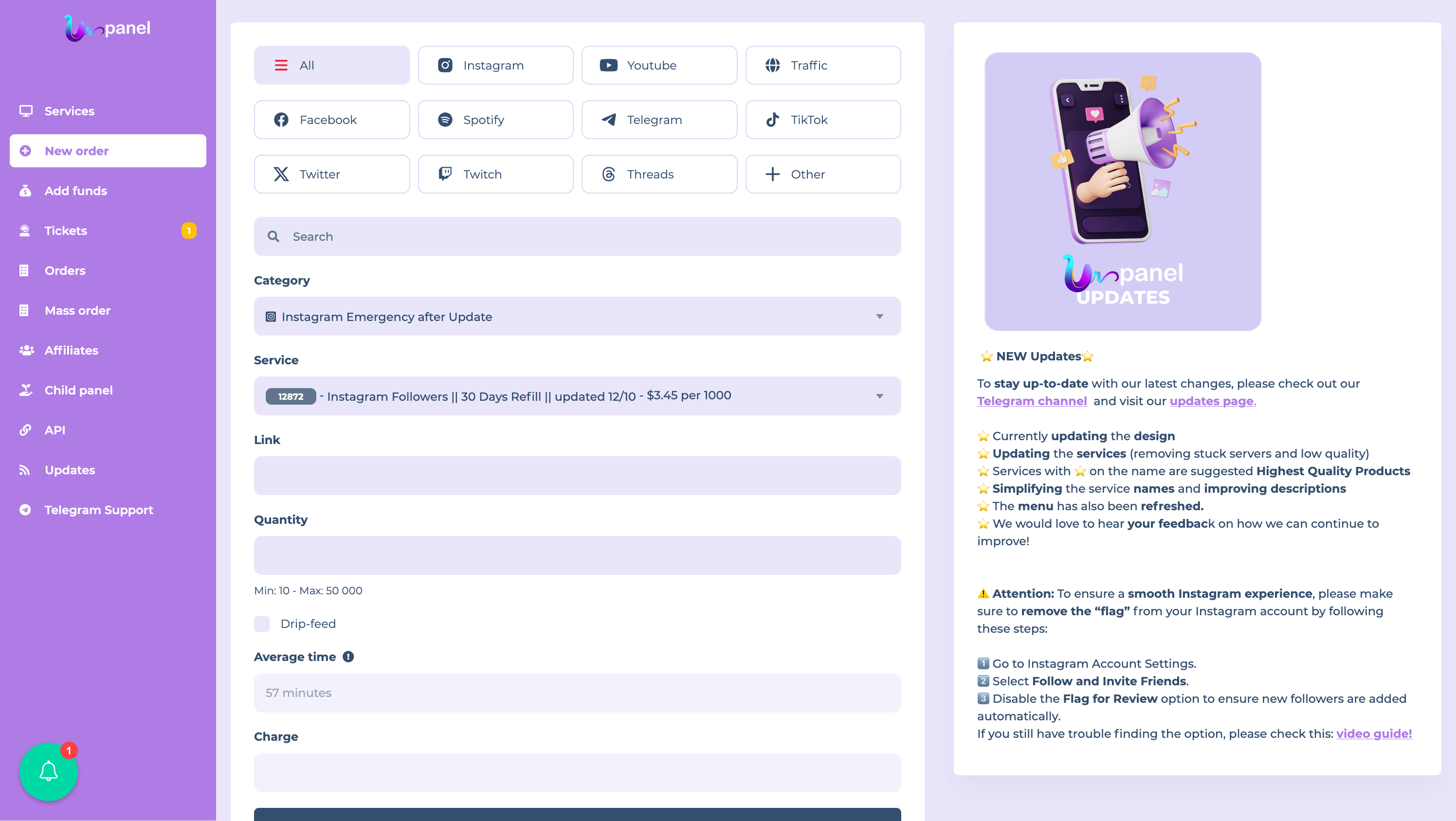1456x821 pixels.
Task: Choose the TikTok platform filter
Action: (x=822, y=120)
